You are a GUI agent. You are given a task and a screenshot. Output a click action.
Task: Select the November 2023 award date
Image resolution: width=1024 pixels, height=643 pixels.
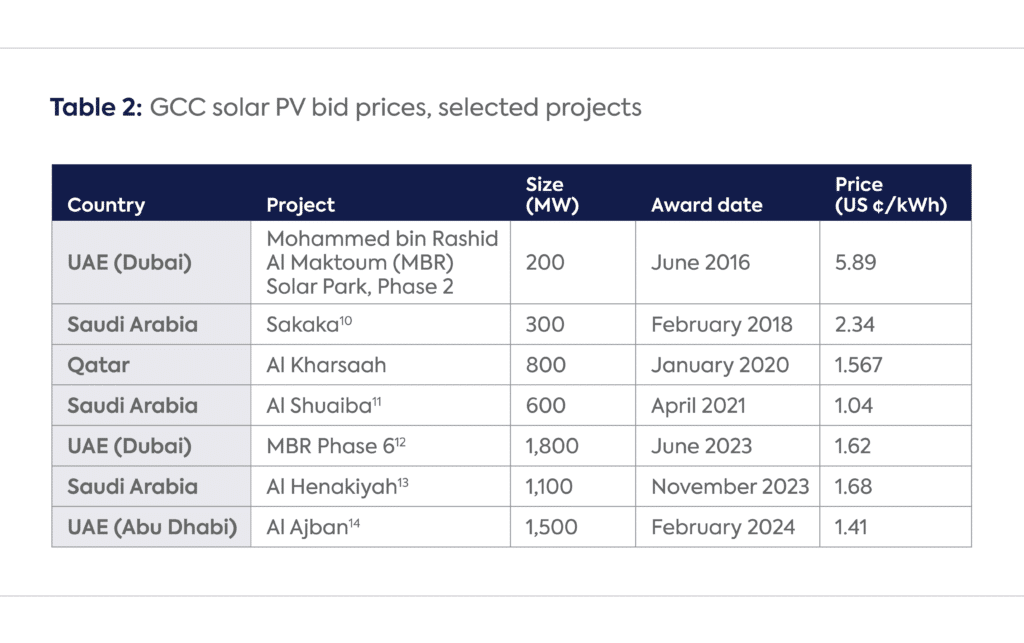(x=730, y=486)
